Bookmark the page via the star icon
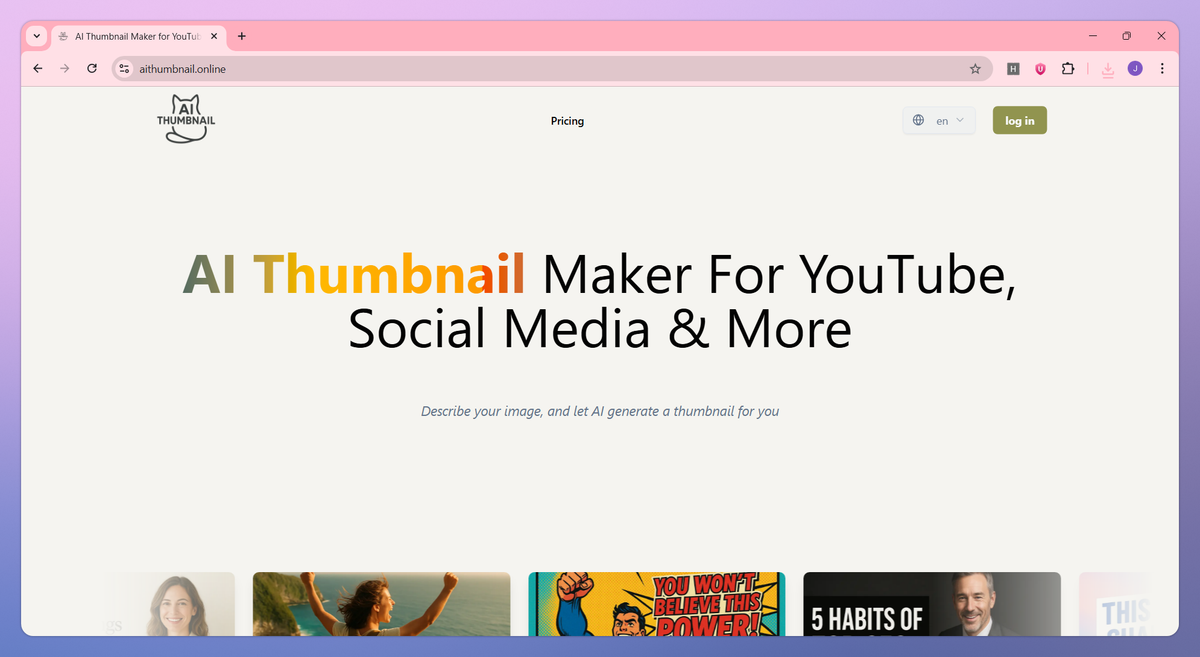1200x657 pixels. (x=975, y=68)
